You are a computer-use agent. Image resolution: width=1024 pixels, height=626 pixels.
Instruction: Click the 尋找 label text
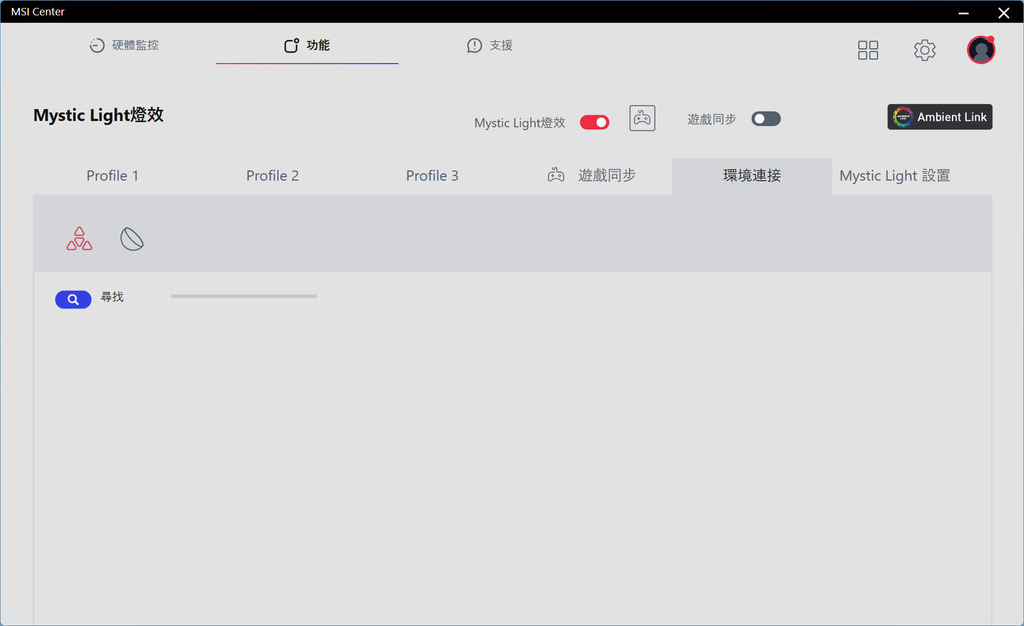(112, 297)
